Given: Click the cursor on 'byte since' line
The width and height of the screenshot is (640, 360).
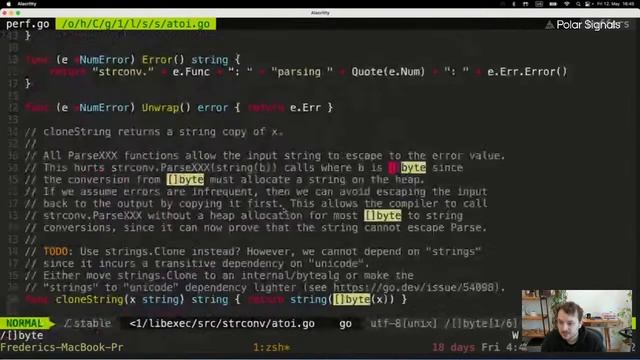Looking at the screenshot, I should (392, 167).
